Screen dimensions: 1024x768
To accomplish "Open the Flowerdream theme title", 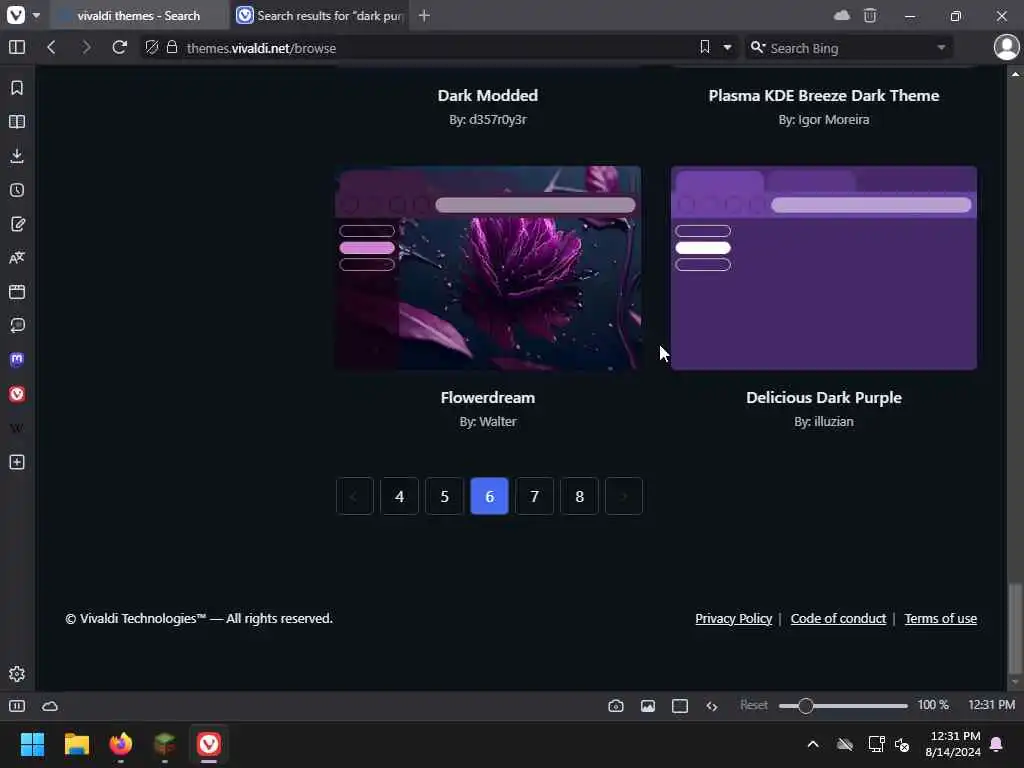I will (x=488, y=398).
